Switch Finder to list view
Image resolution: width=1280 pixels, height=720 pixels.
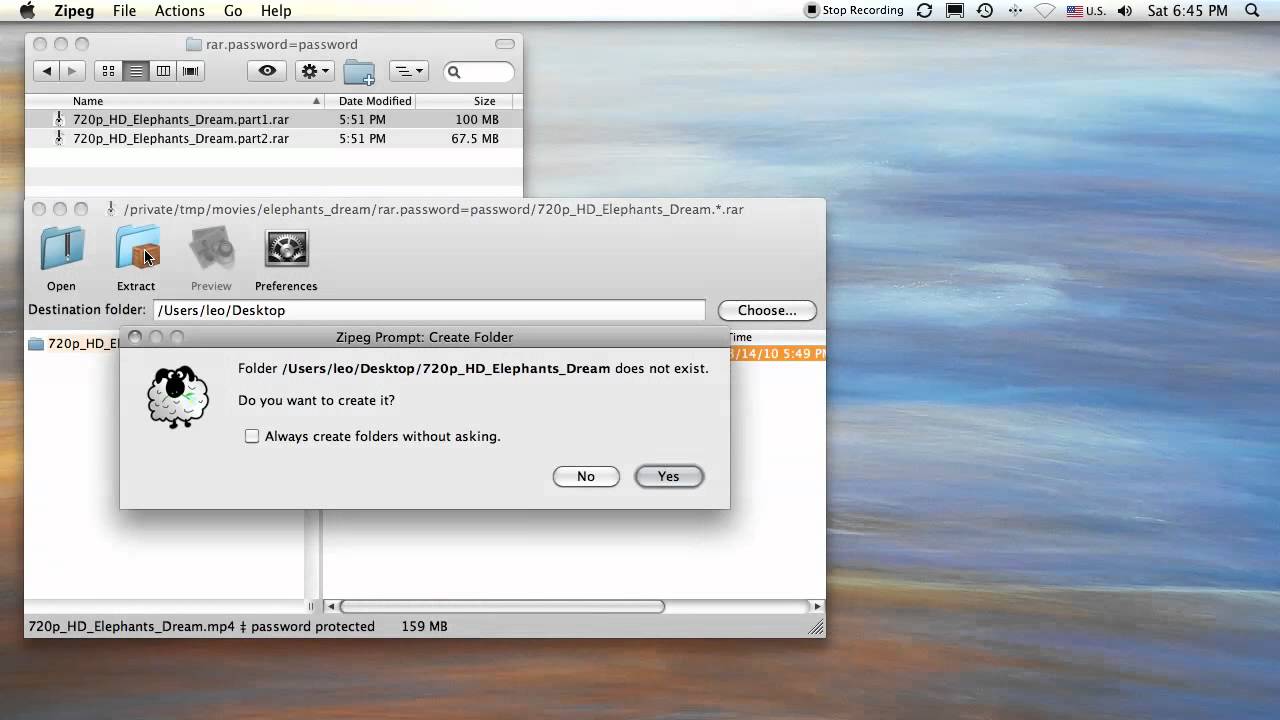(x=136, y=71)
